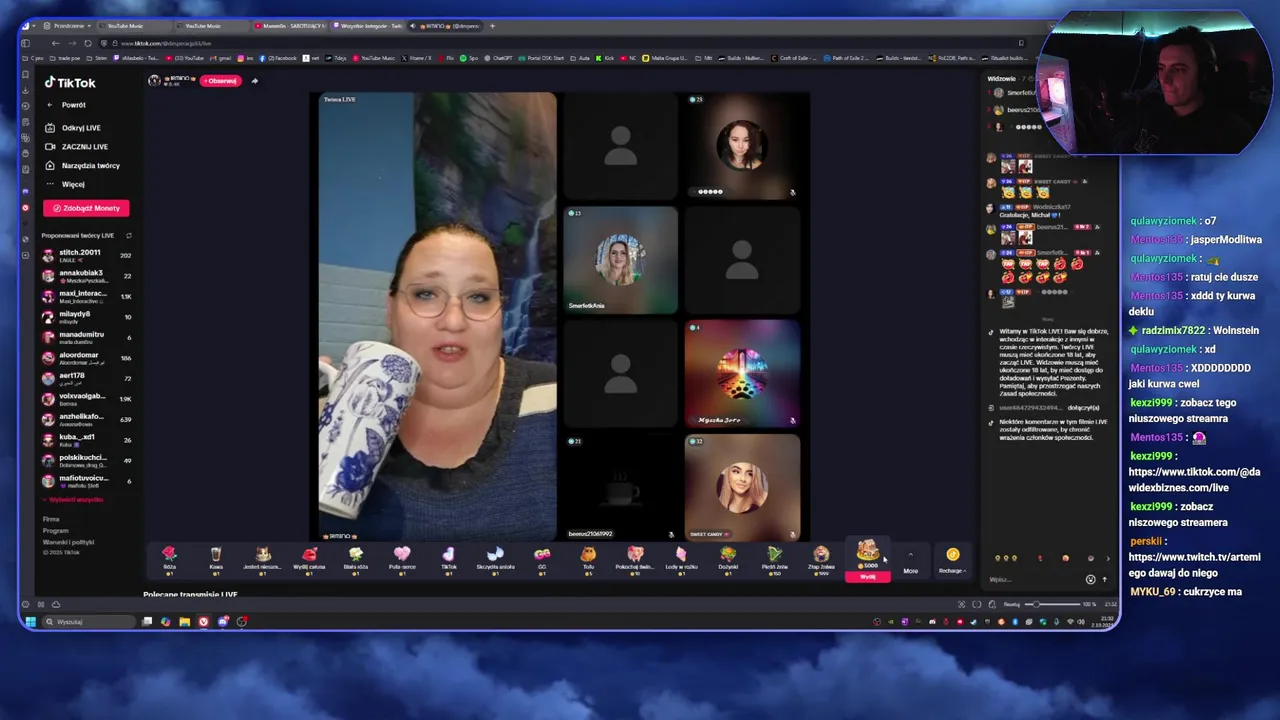Send the Róża rose gift
Viewport: 1280px width, 720px height.
click(x=169, y=559)
